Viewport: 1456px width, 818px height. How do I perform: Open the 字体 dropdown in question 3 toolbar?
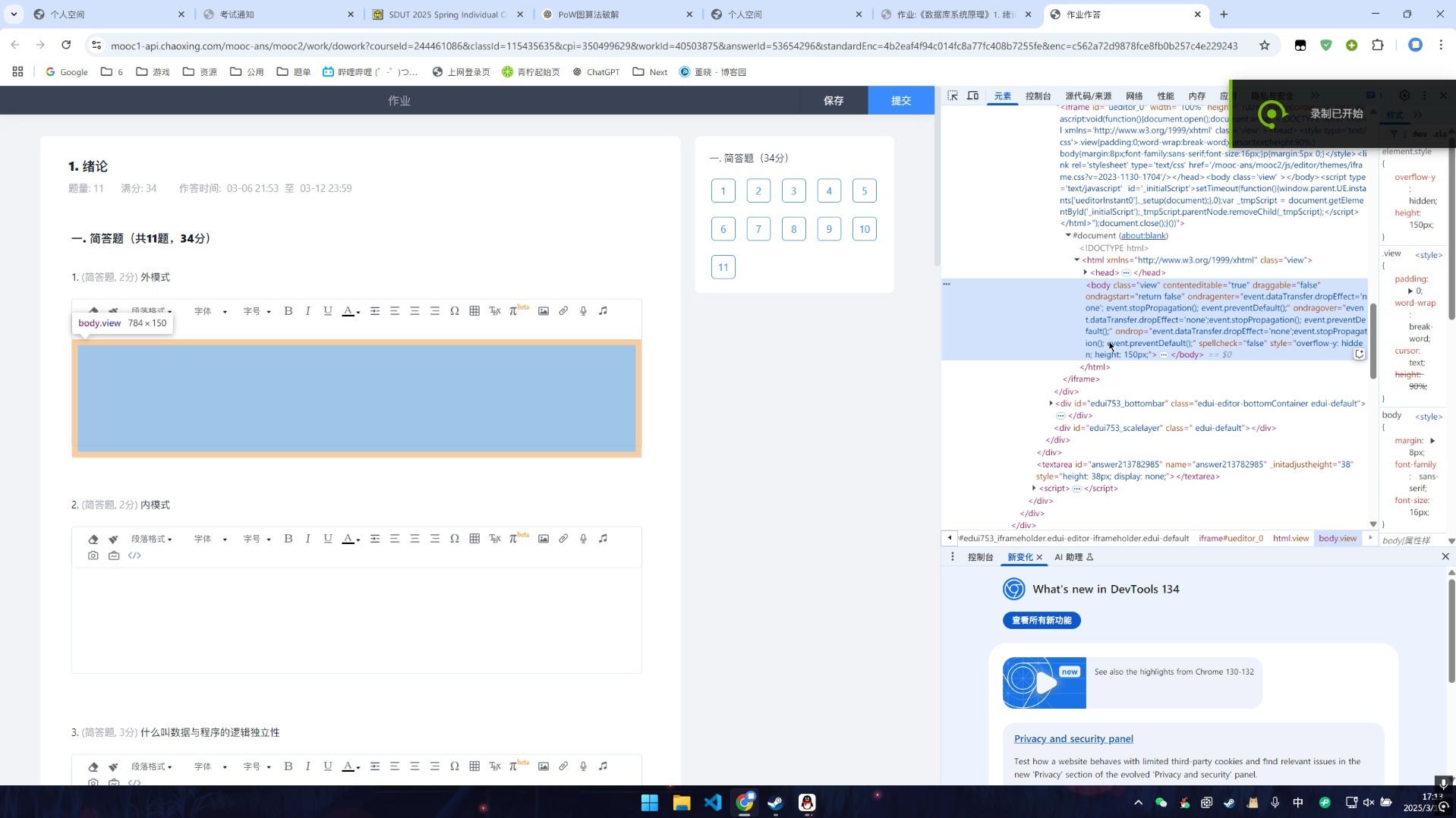coord(210,766)
